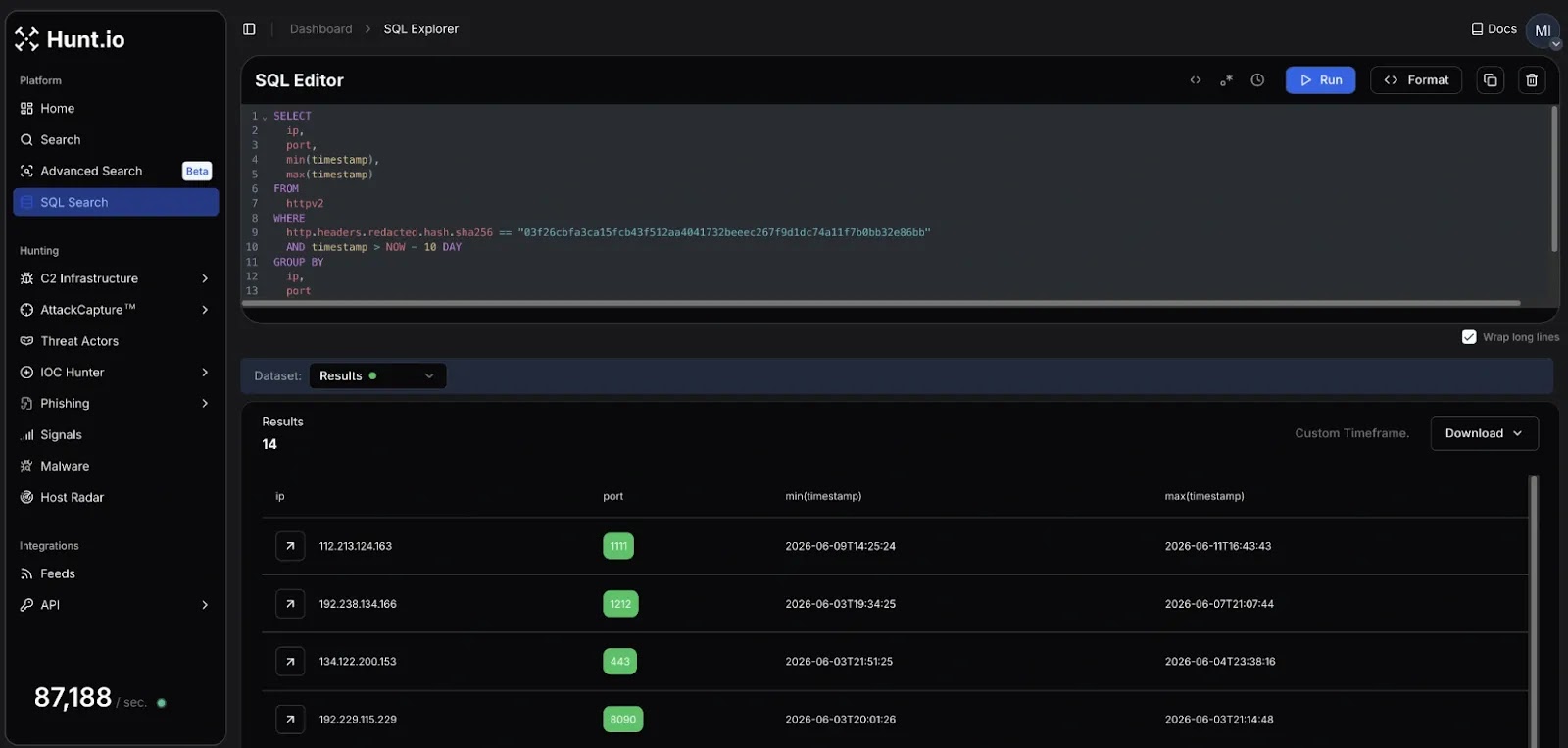Click the port 8090 badge

point(622,720)
